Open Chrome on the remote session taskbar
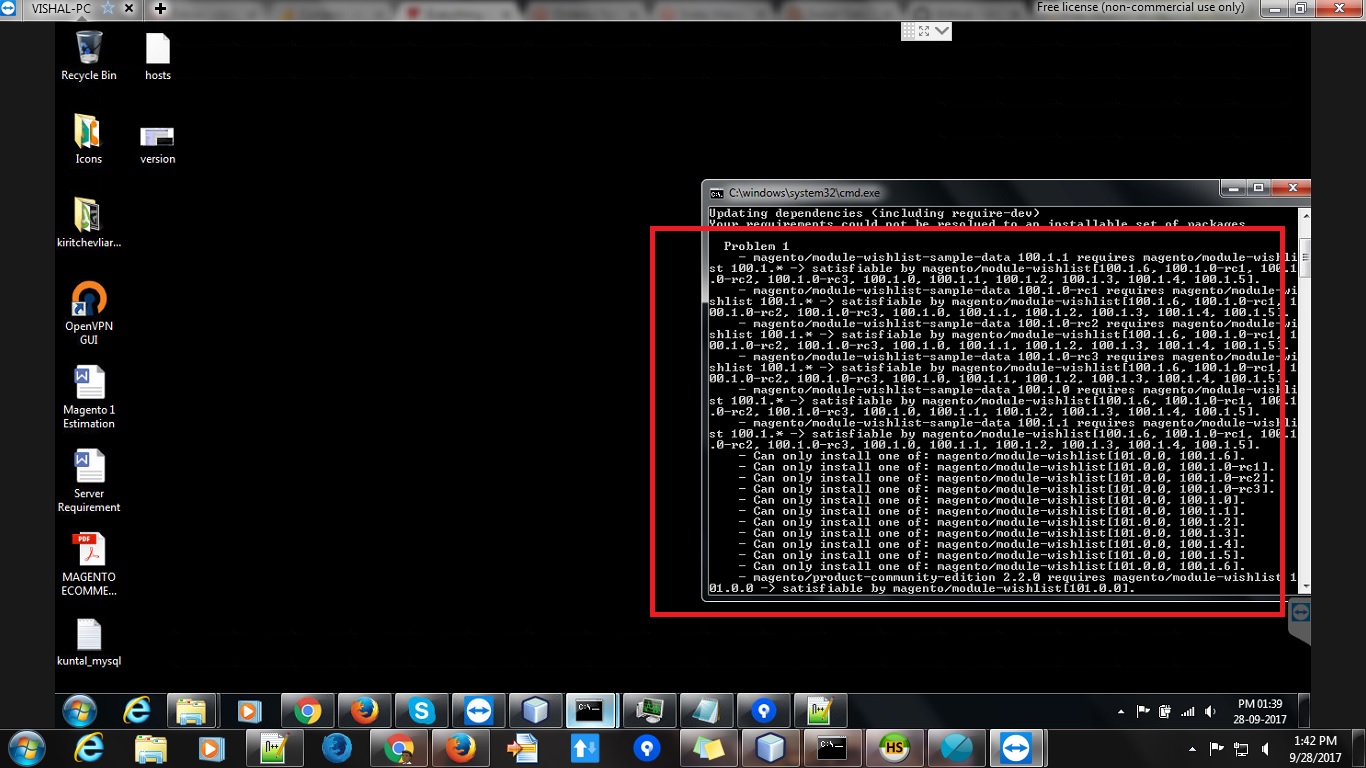Screen dimensions: 1366x768 pos(307,711)
